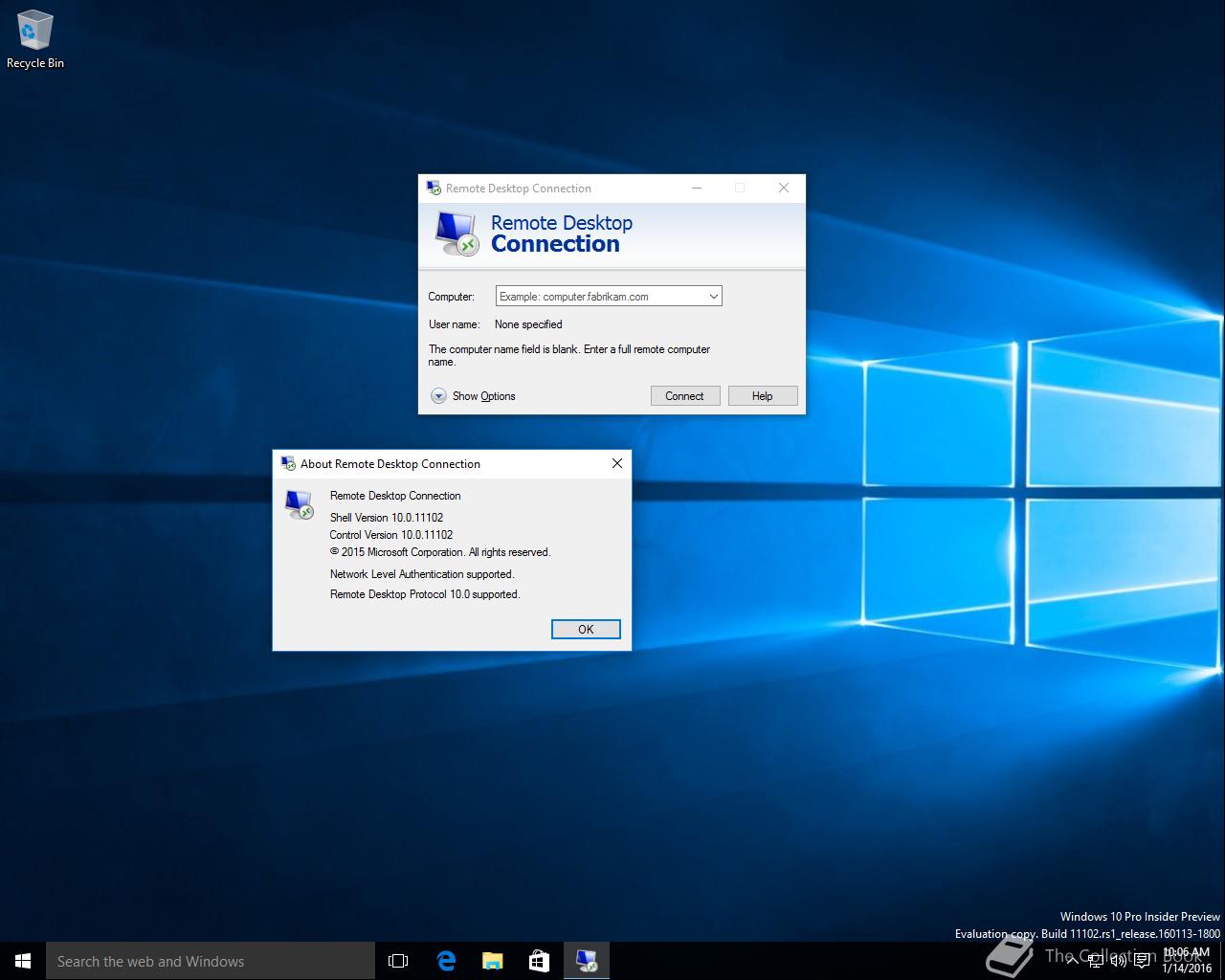The width and height of the screenshot is (1225, 980).
Task: Minimize the Remote Desktop Connection window
Action: [x=697, y=188]
